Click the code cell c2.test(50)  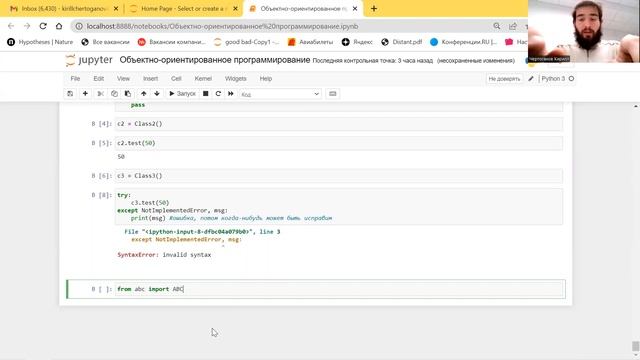click(339, 143)
